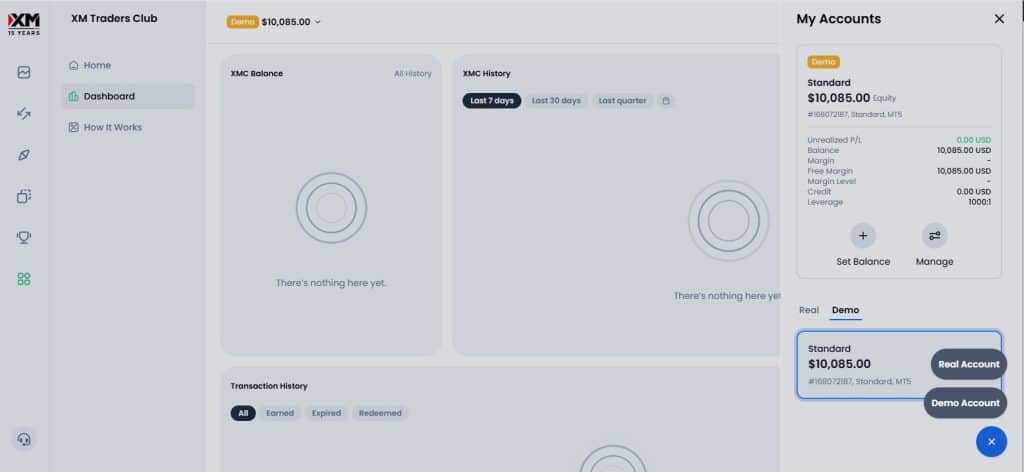Close the My Accounts panel
This screenshot has height=472, width=1024.
pos(999,19)
